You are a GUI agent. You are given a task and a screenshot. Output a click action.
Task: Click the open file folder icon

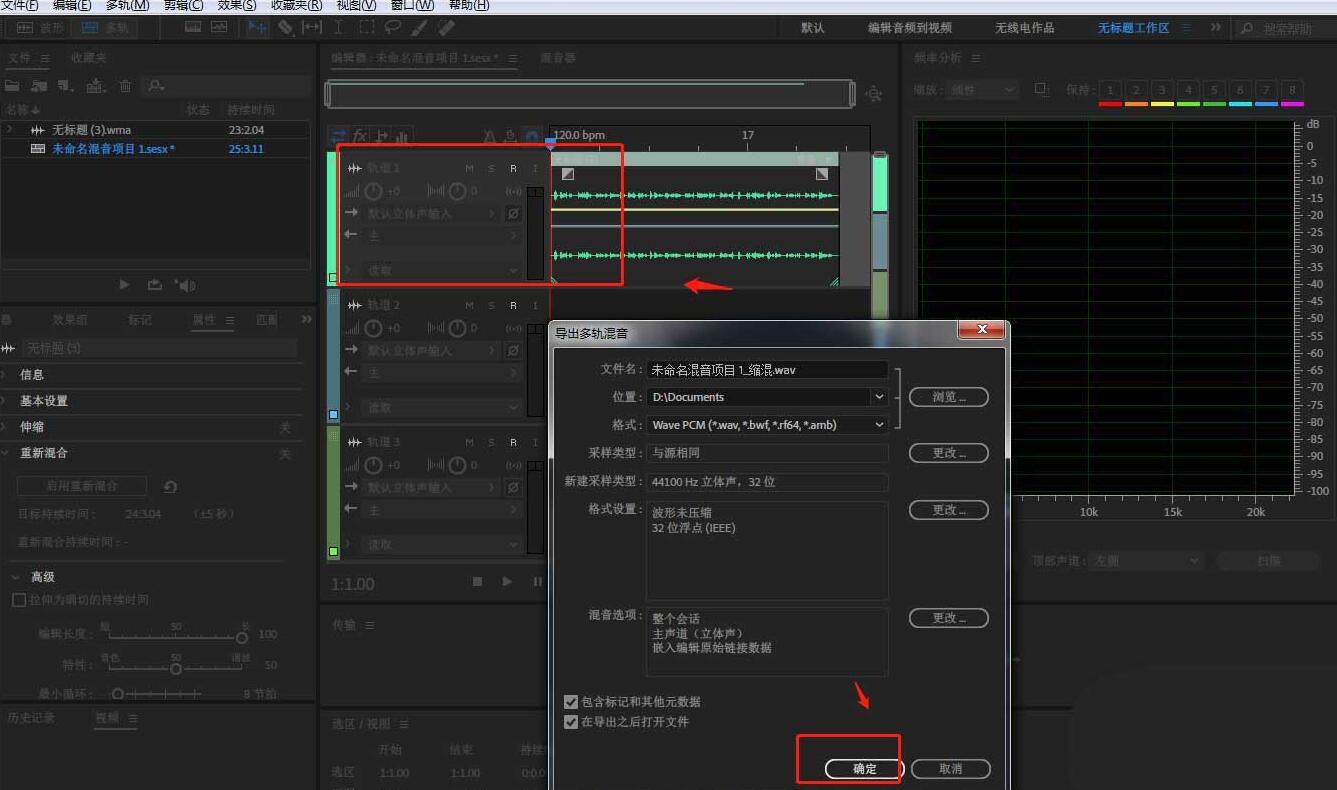coord(13,86)
